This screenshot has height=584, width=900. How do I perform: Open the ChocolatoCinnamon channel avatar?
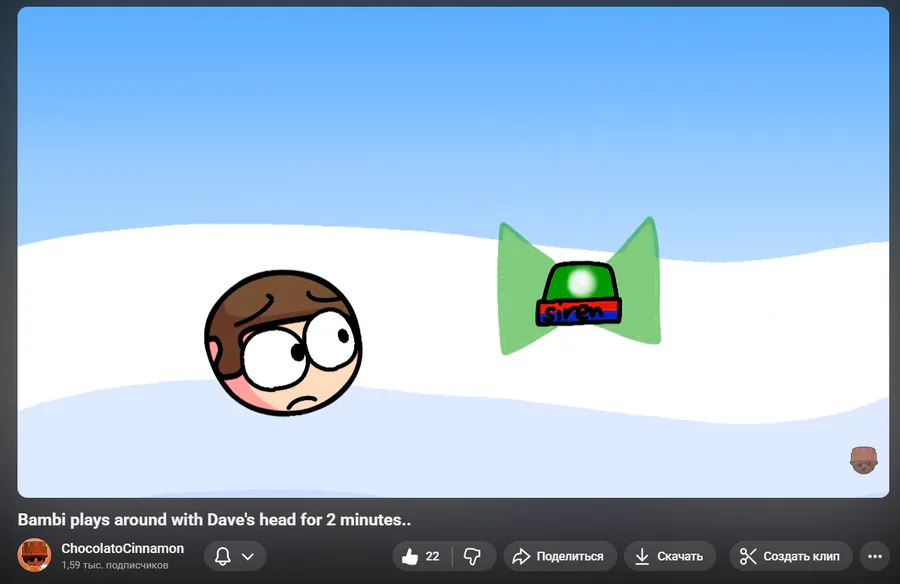pyautogui.click(x=34, y=555)
